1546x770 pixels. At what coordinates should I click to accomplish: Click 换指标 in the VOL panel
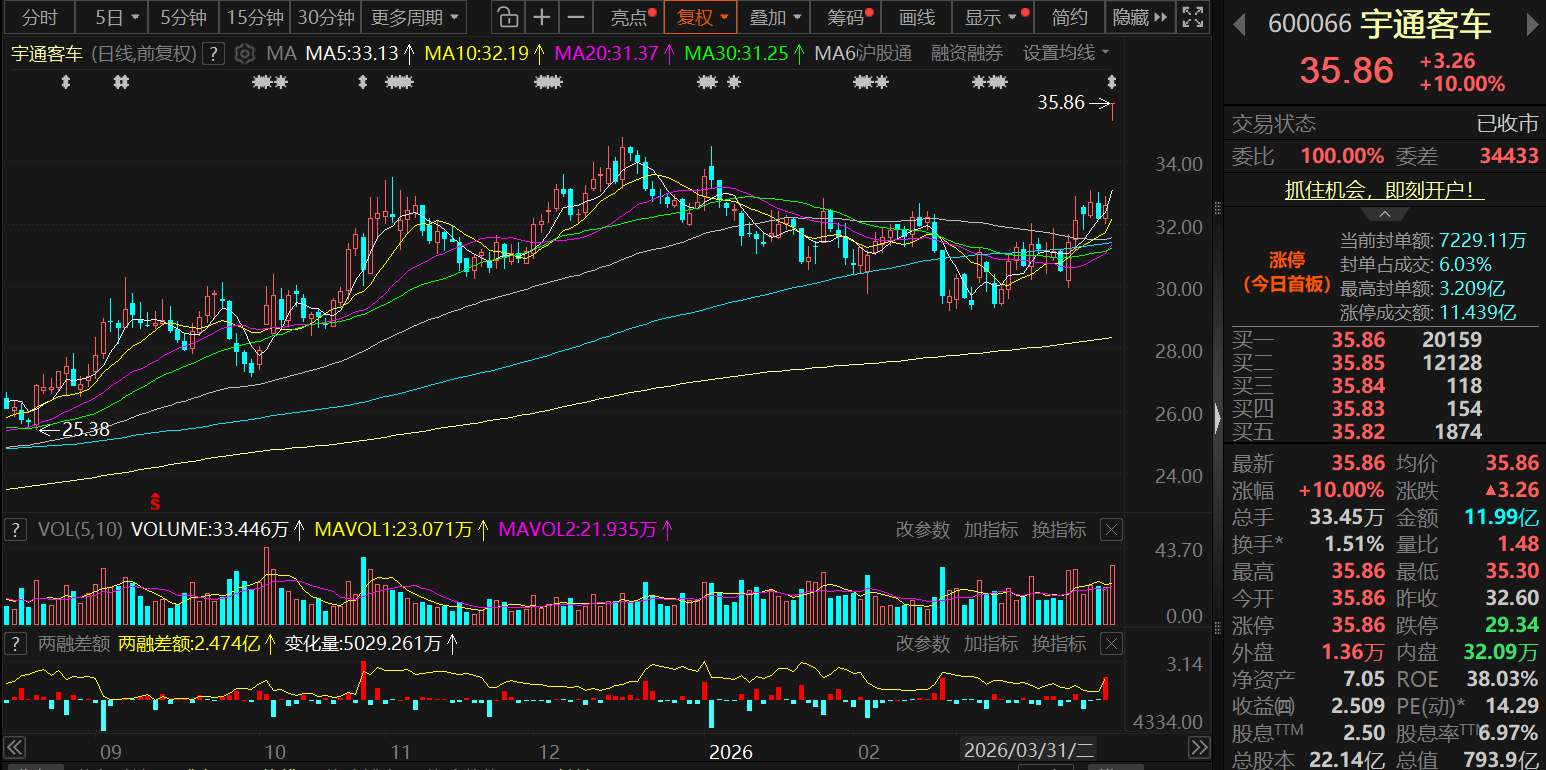tap(1059, 530)
